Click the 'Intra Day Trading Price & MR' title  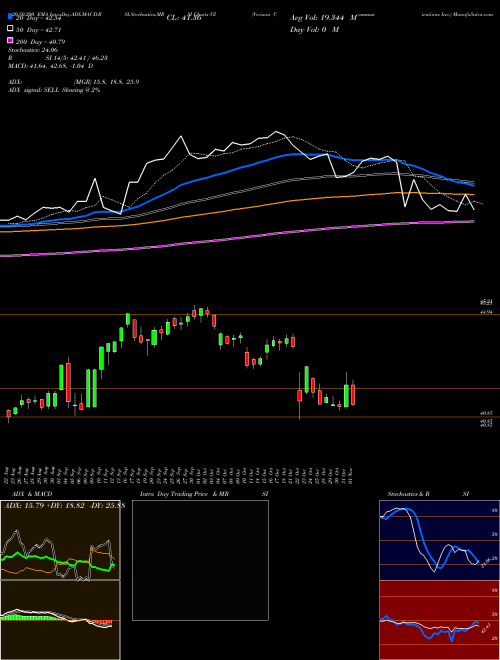coord(184,494)
